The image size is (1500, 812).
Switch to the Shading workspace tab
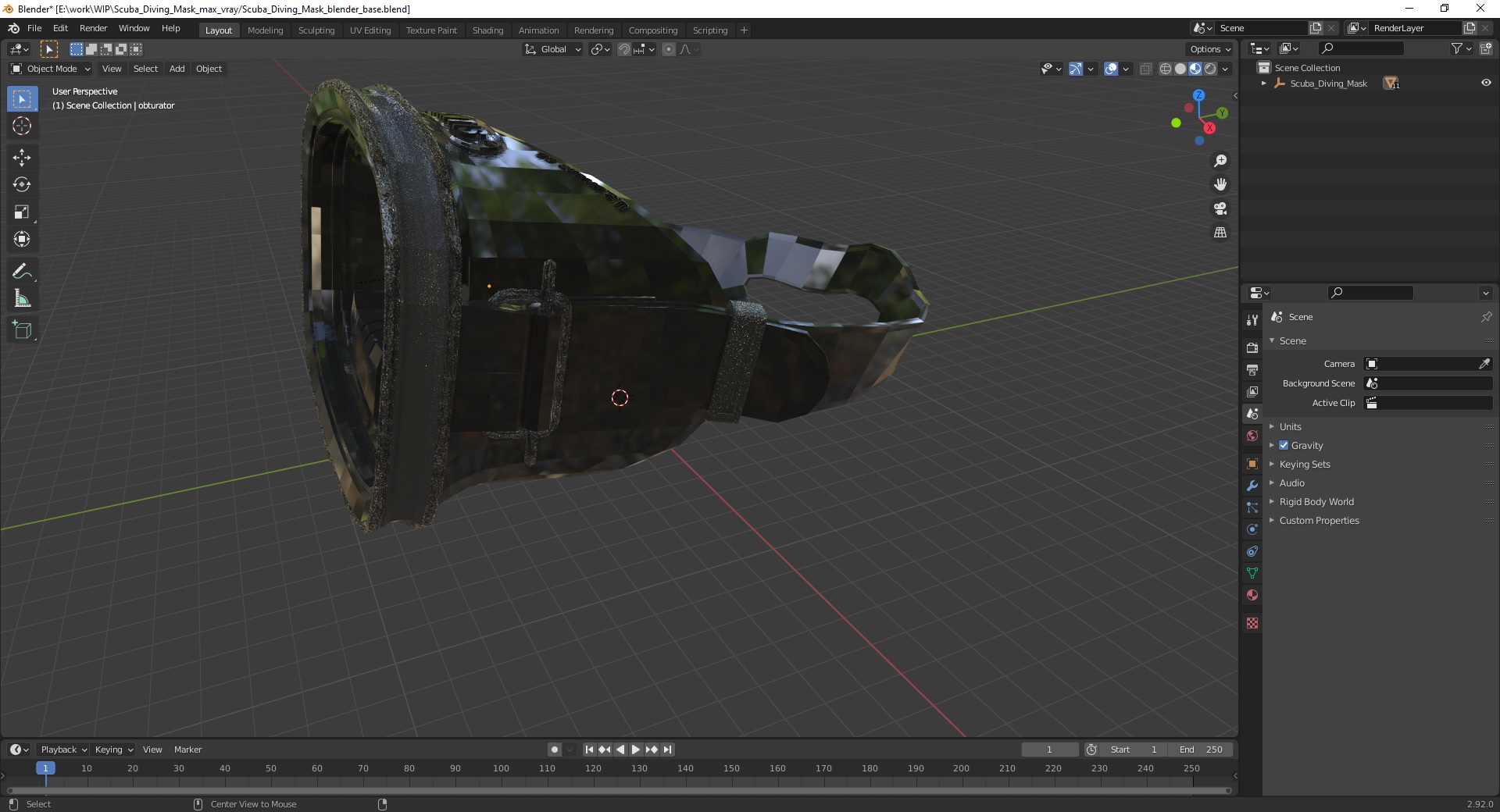point(487,30)
